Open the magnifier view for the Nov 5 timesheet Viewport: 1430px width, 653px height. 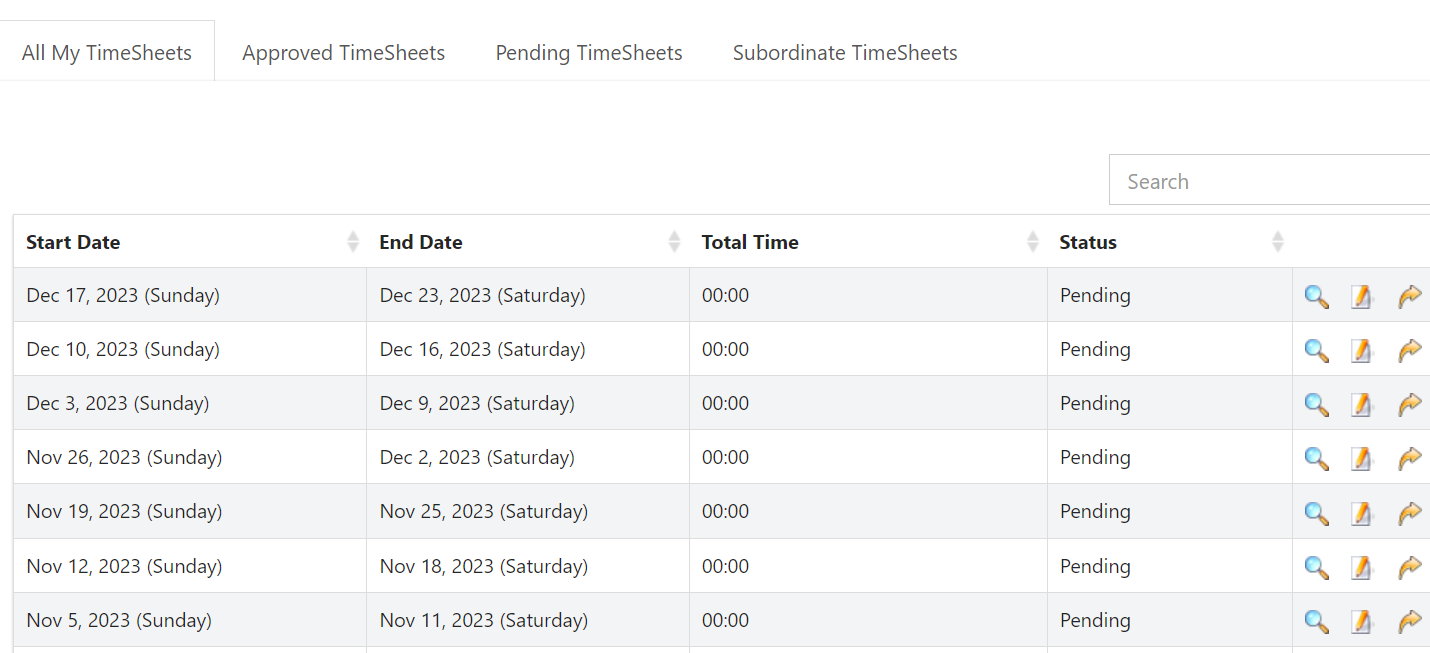tap(1316, 620)
